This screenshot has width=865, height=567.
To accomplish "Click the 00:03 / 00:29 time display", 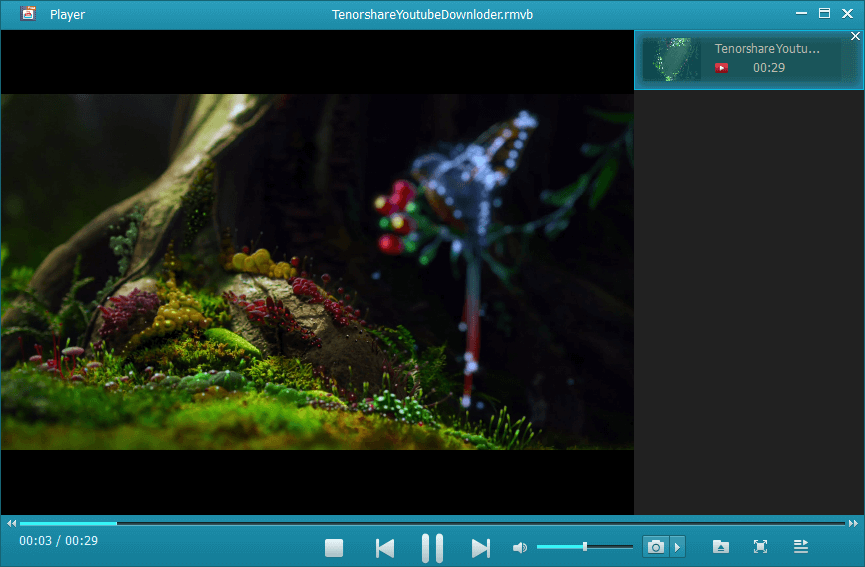I will pyautogui.click(x=58, y=541).
